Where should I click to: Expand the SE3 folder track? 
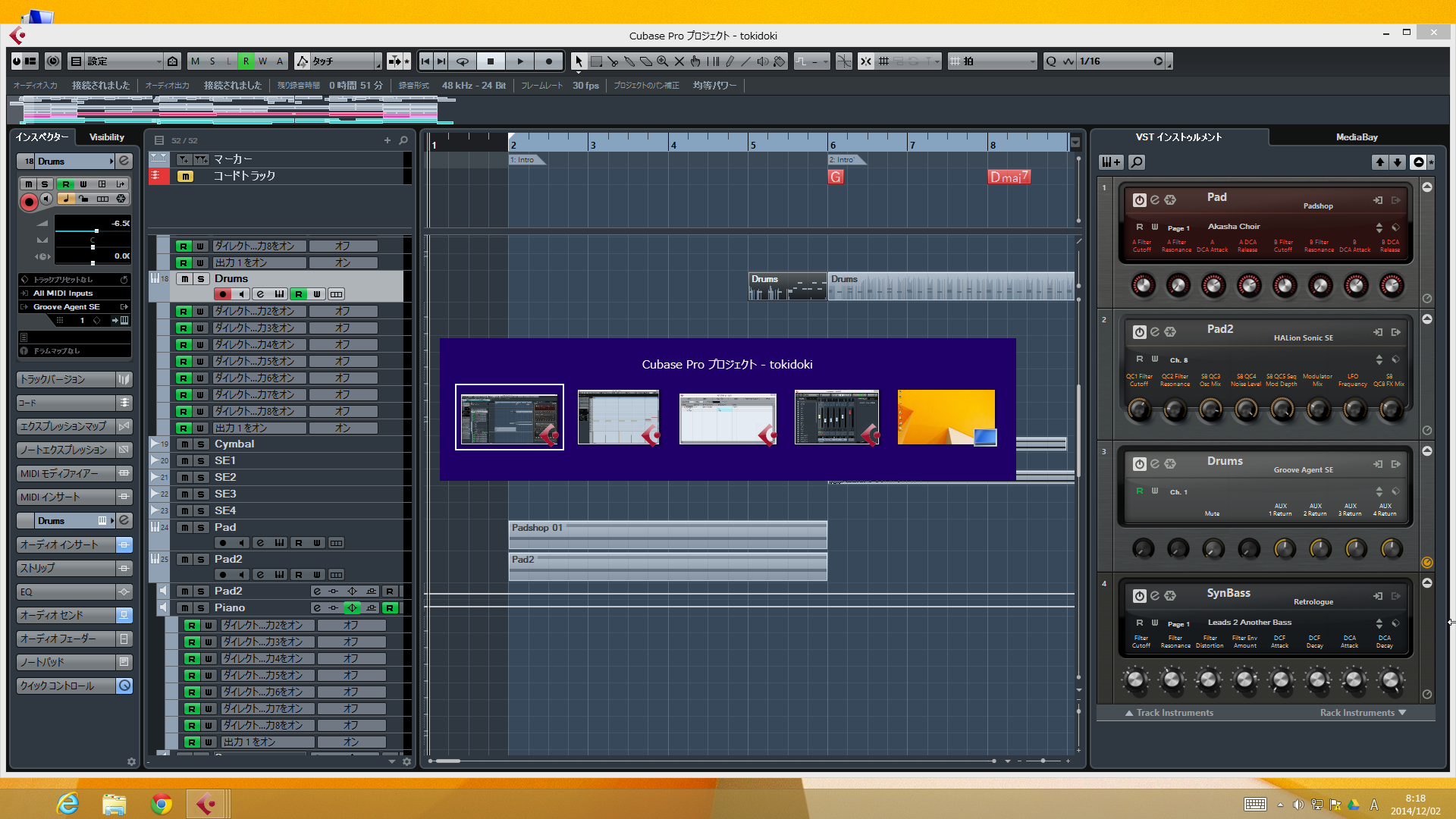155,494
